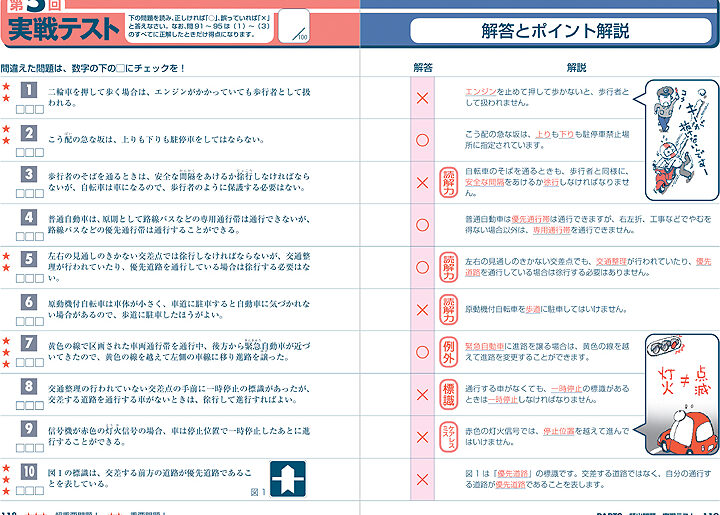Click the ○ answer mark for question 2
Image resolution: width=720 pixels, height=515 pixels.
tap(422, 140)
